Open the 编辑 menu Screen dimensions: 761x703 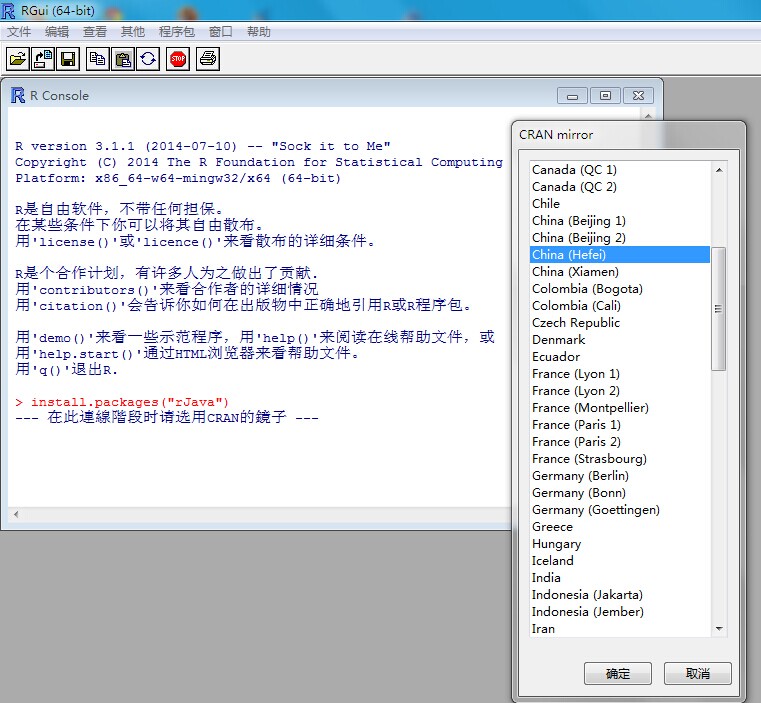(x=57, y=32)
